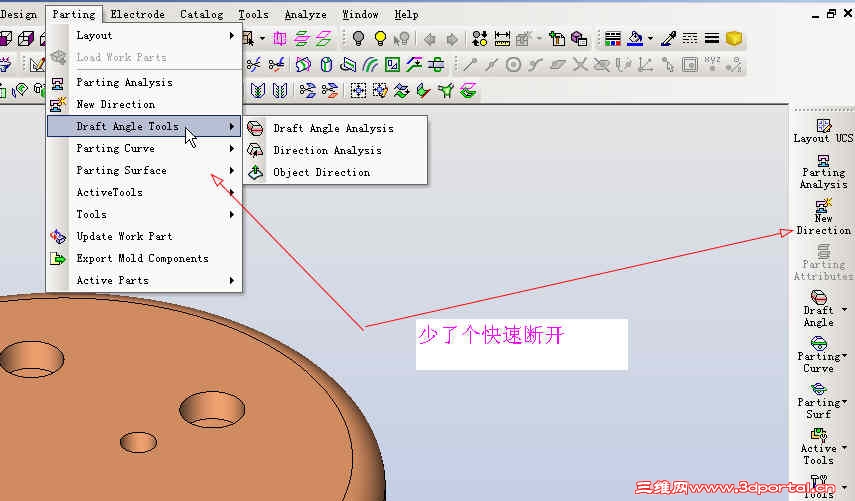Image resolution: width=855 pixels, height=501 pixels.
Task: Expand the Parting Curve submenu
Action: 144,148
